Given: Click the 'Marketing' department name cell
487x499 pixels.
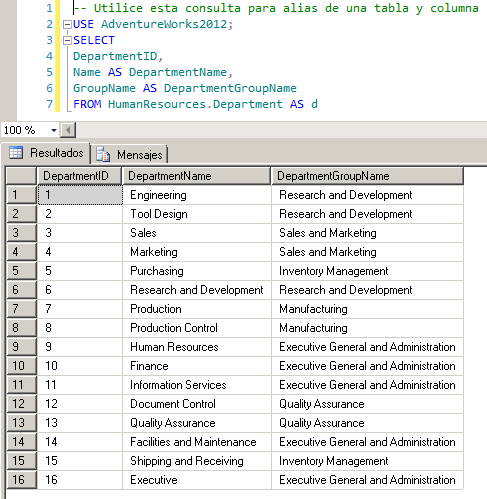Looking at the screenshot, I should coord(197,252).
